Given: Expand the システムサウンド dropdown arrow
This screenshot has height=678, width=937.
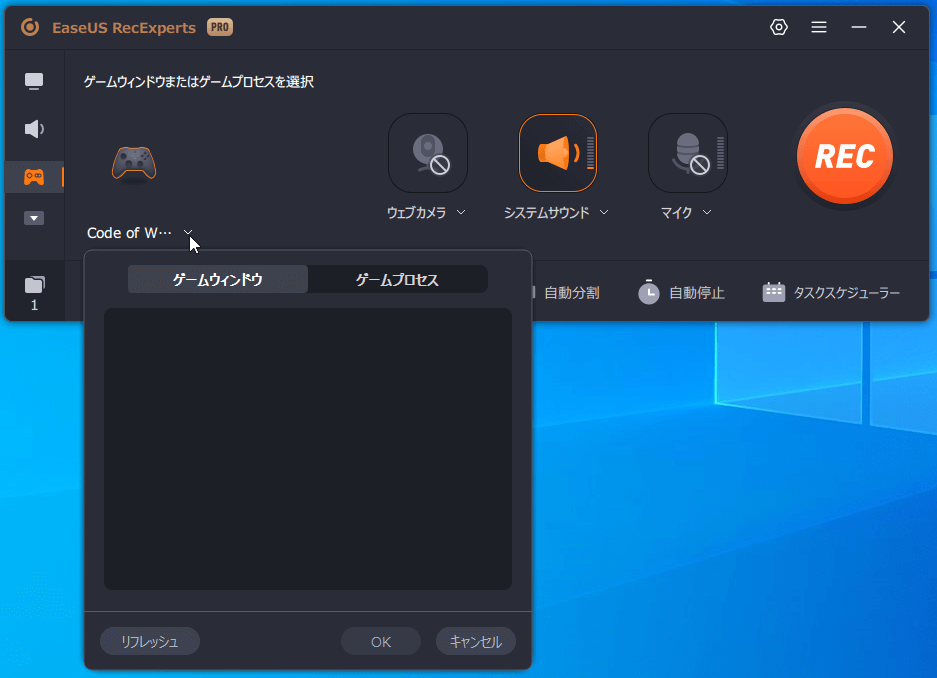Looking at the screenshot, I should tap(604, 212).
